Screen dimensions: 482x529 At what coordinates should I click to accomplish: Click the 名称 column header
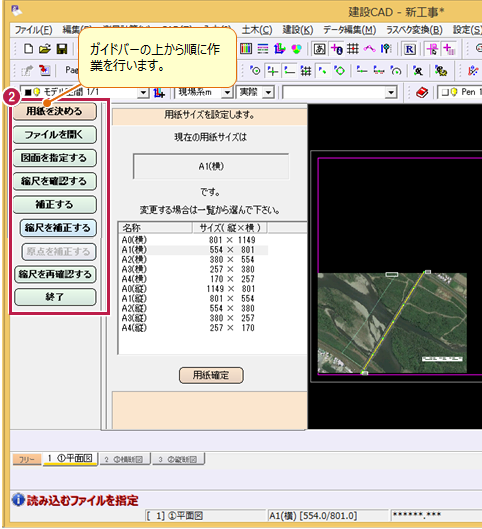point(156,228)
